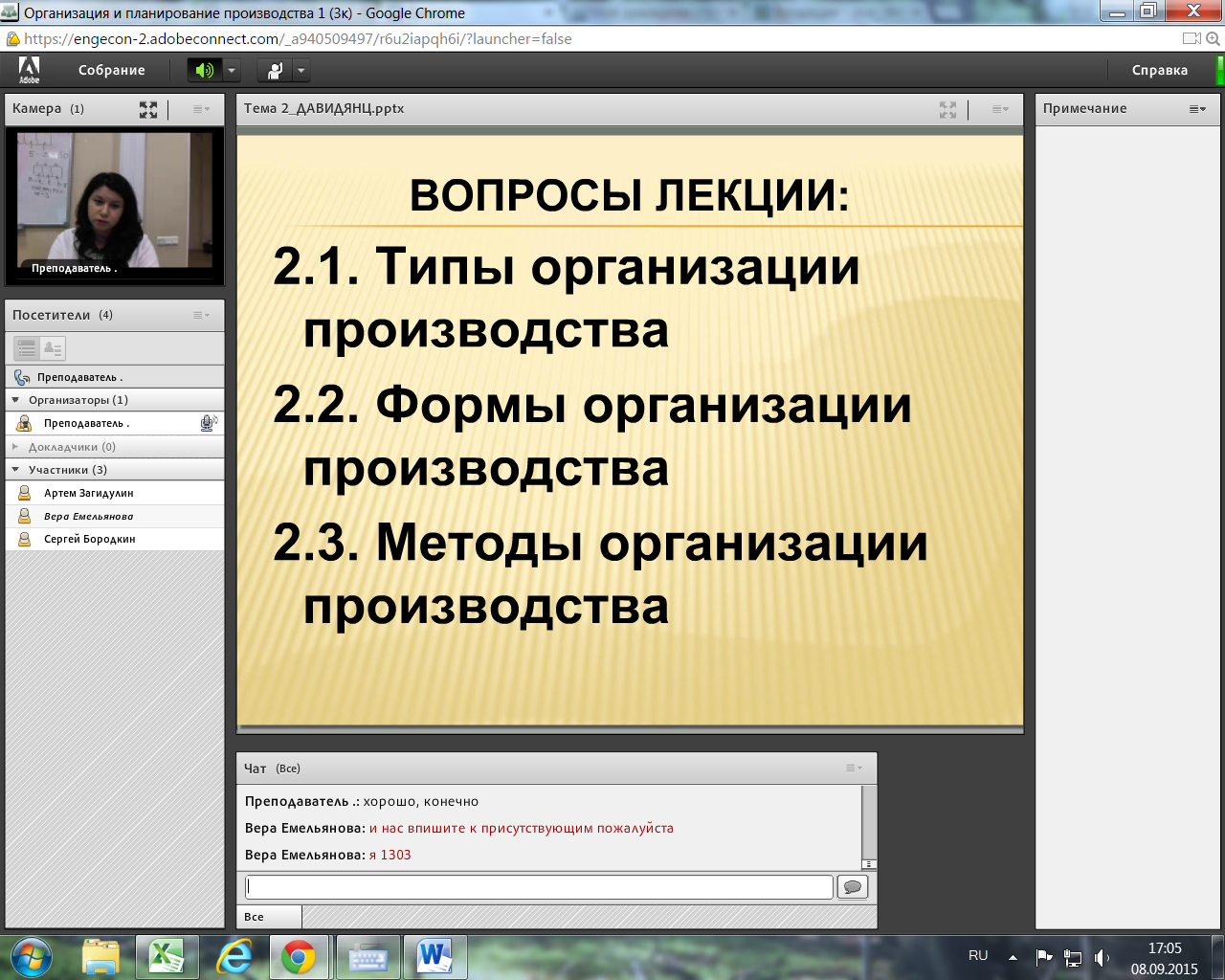This screenshot has width=1225, height=980.
Task: Open the on-screen keyboard taskbar icon
Action: pos(367,957)
